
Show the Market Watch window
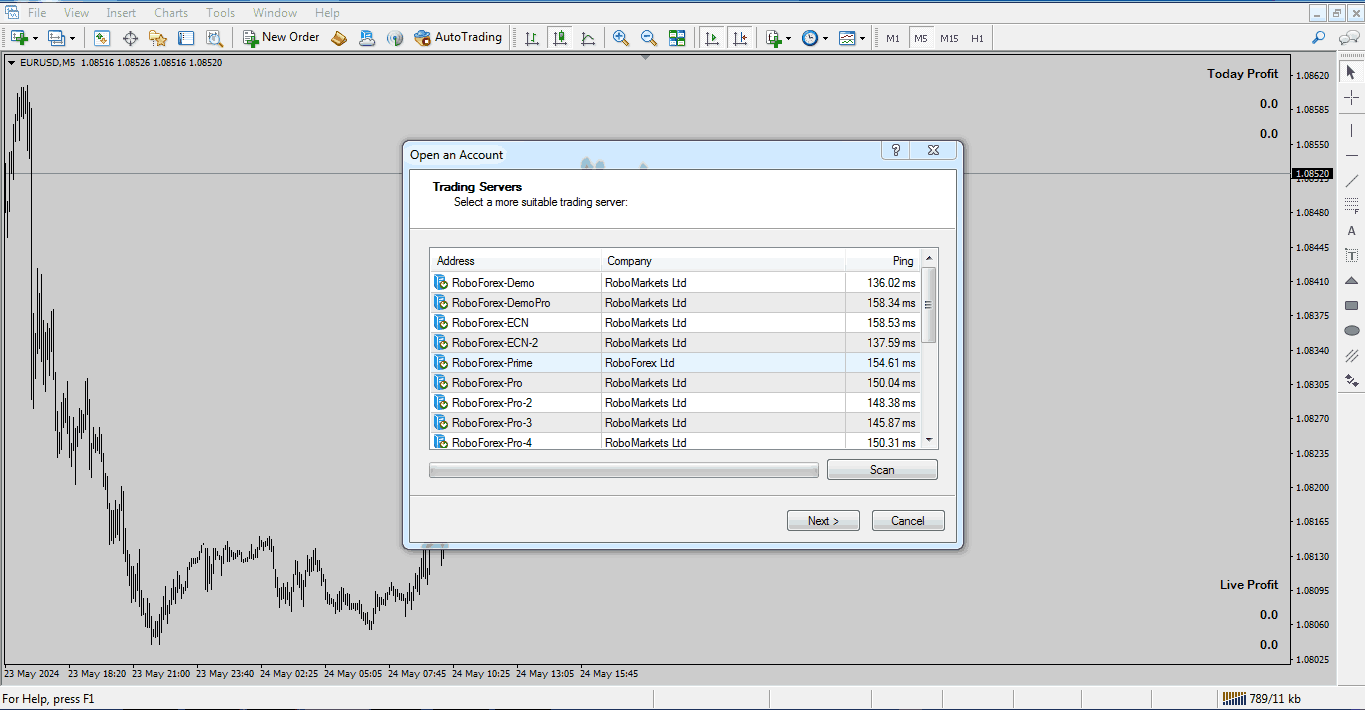[102, 38]
